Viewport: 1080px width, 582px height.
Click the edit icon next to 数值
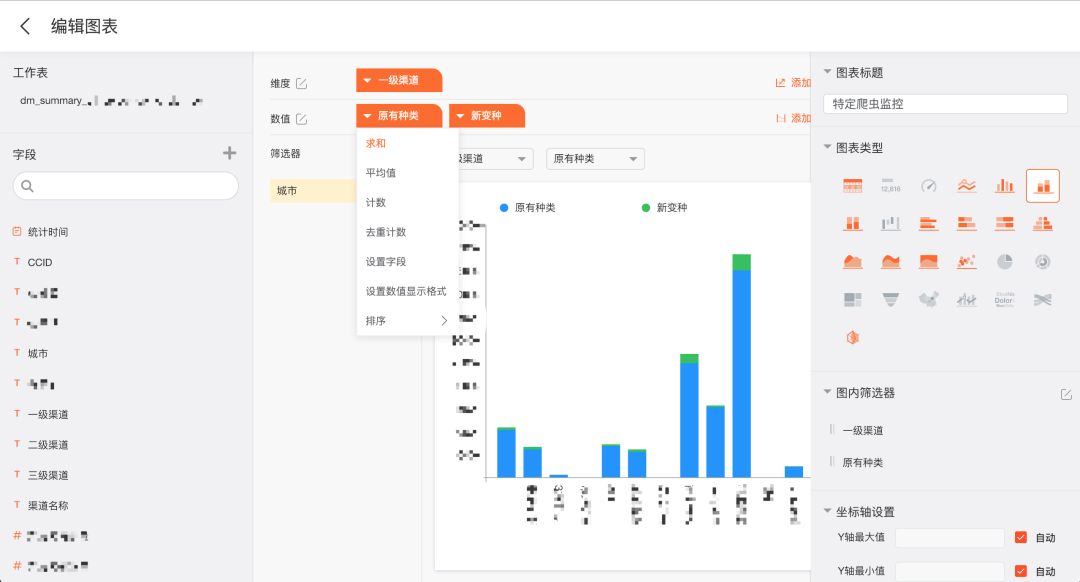[x=301, y=118]
